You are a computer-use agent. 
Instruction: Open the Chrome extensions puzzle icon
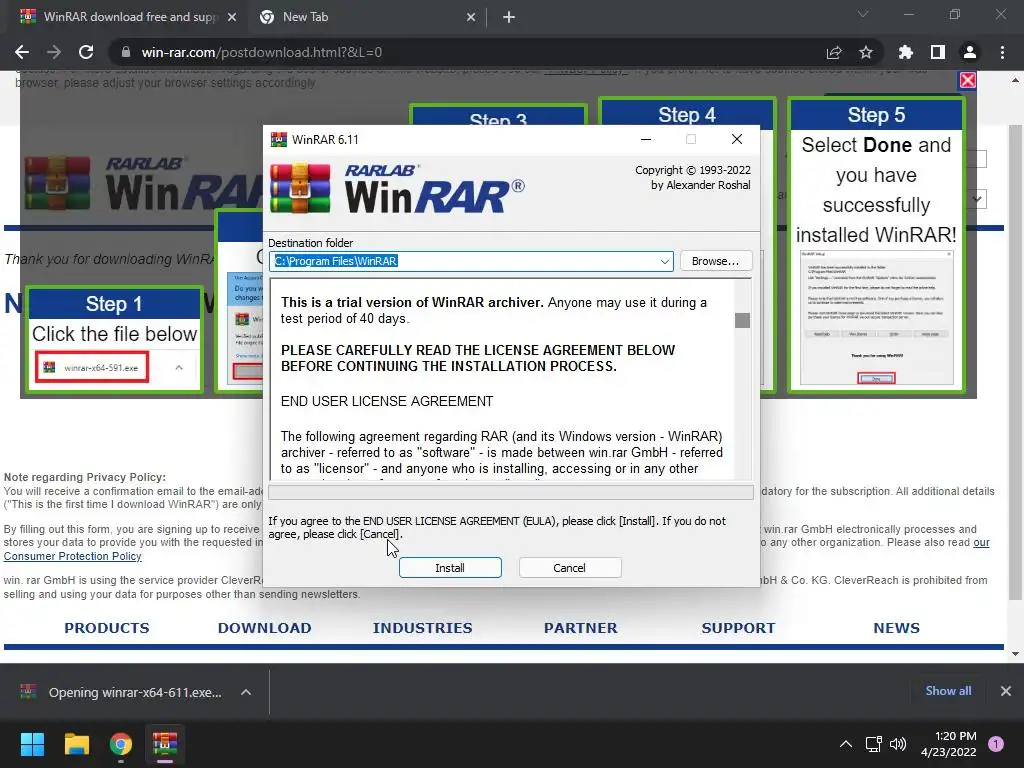click(906, 52)
